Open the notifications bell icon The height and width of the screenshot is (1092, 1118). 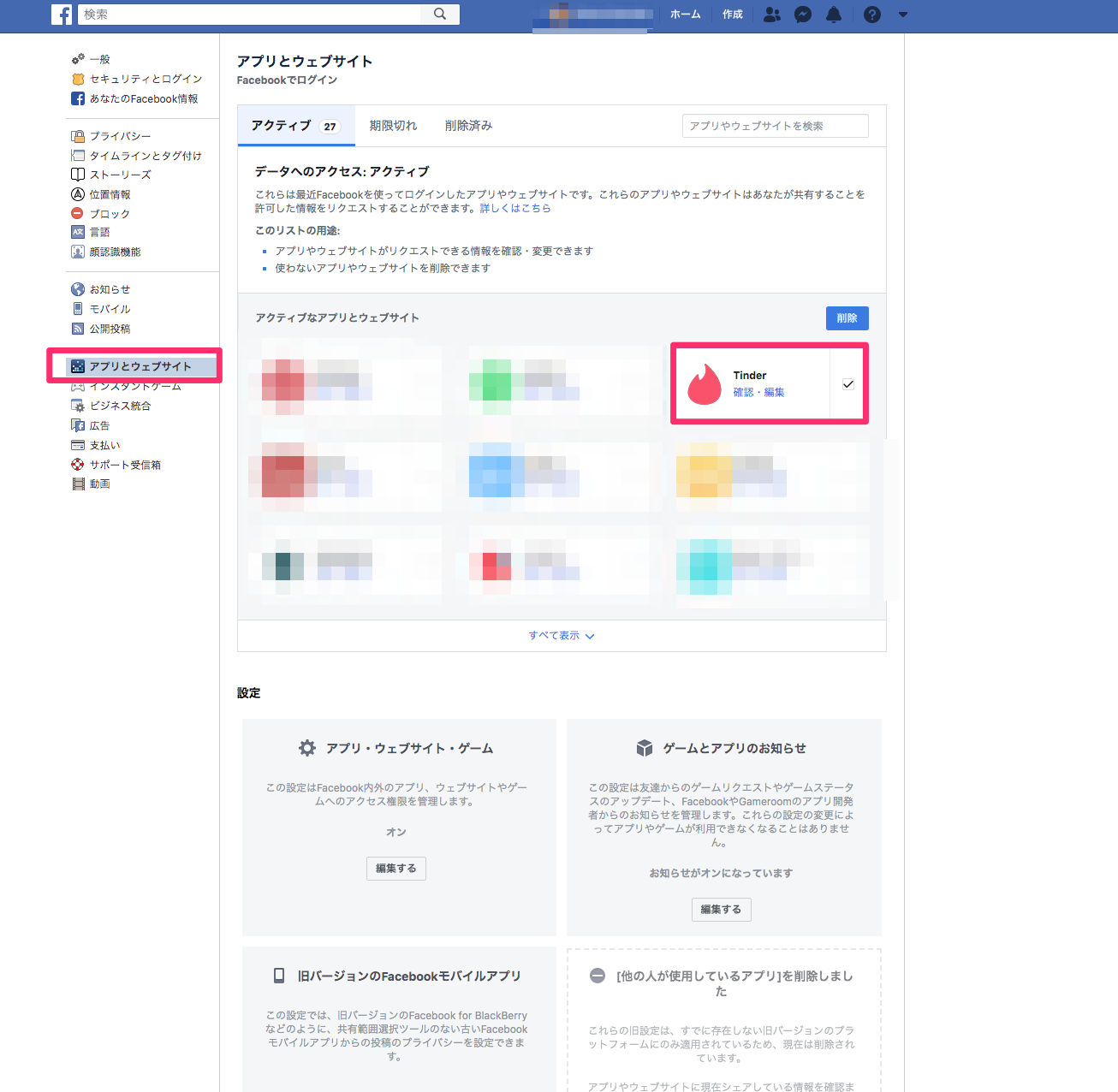pos(834,15)
